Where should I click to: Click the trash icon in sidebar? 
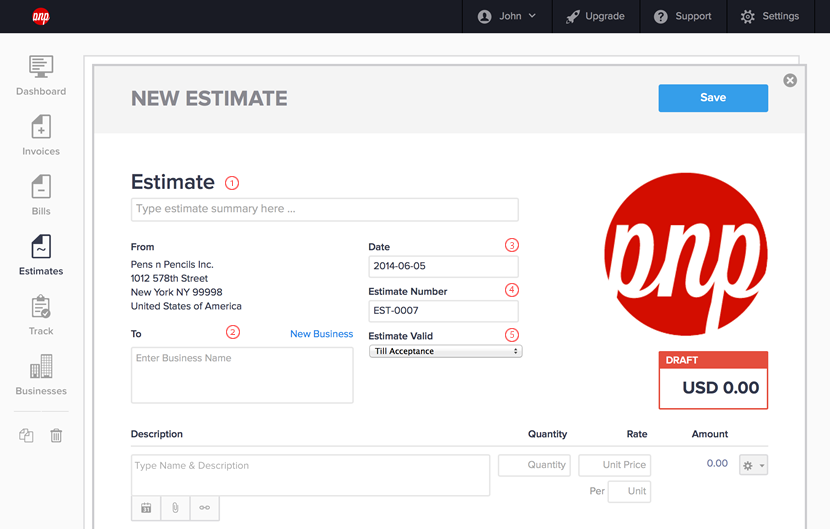tap(56, 435)
